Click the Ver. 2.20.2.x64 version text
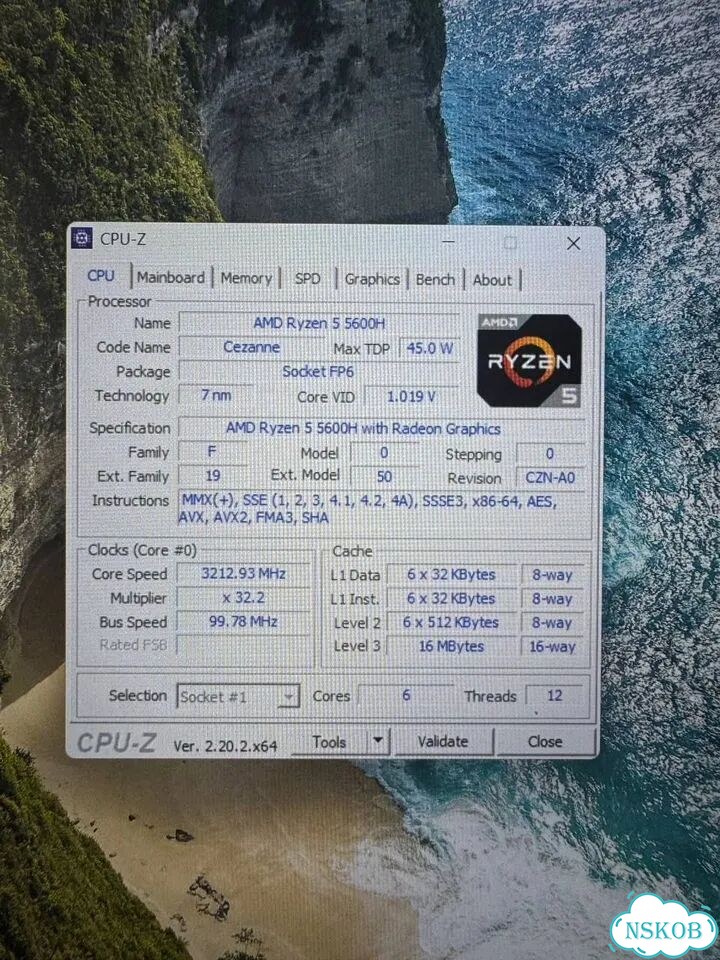Viewport: 720px width, 960px height. [x=225, y=746]
